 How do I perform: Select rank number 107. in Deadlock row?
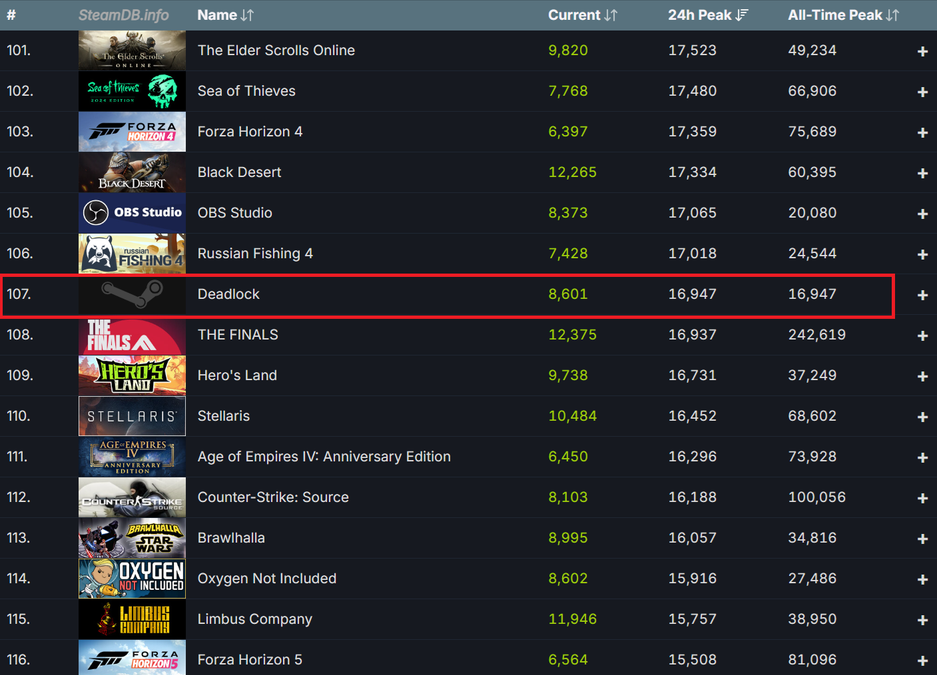click(x=19, y=294)
